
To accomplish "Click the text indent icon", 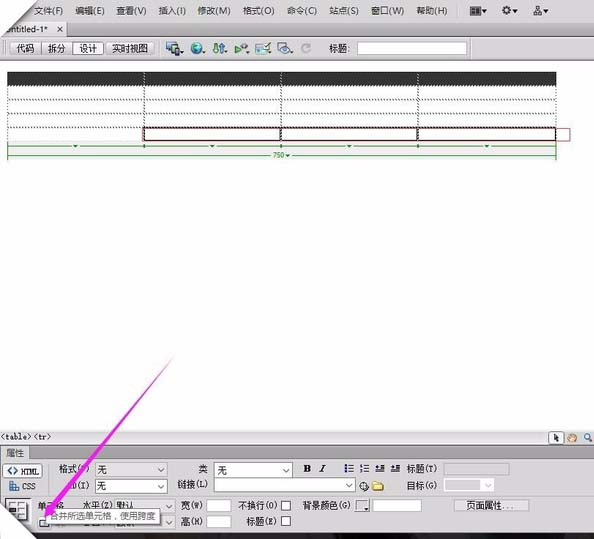I will 395,469.
